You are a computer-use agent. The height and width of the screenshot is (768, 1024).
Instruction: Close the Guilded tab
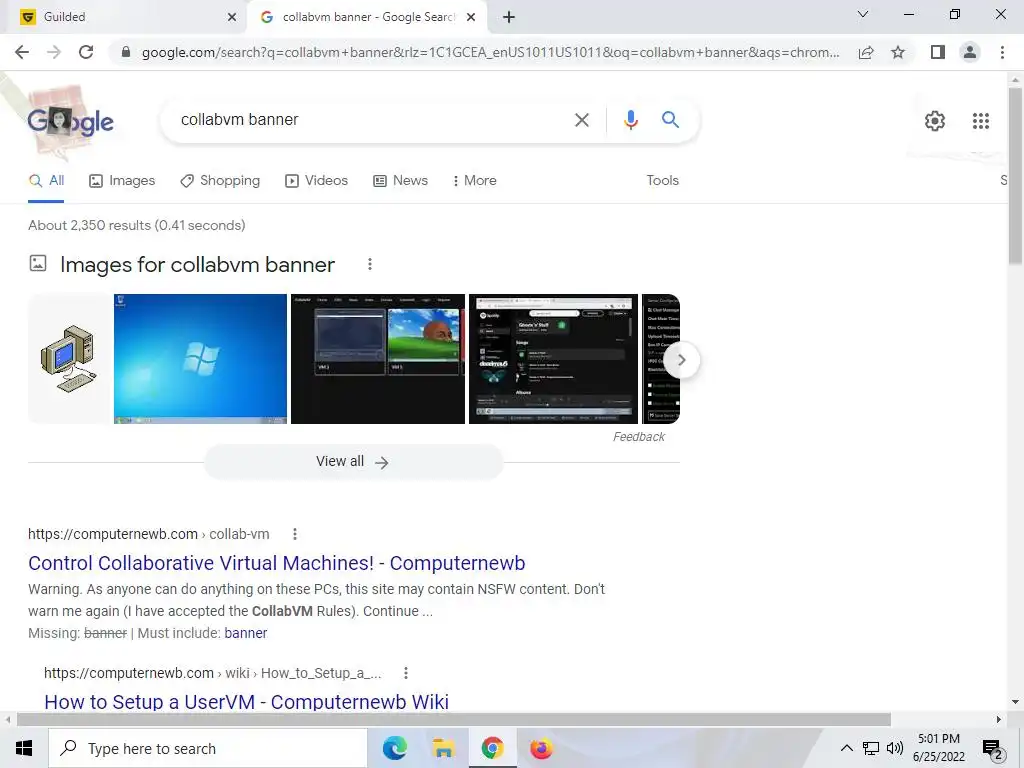232,17
